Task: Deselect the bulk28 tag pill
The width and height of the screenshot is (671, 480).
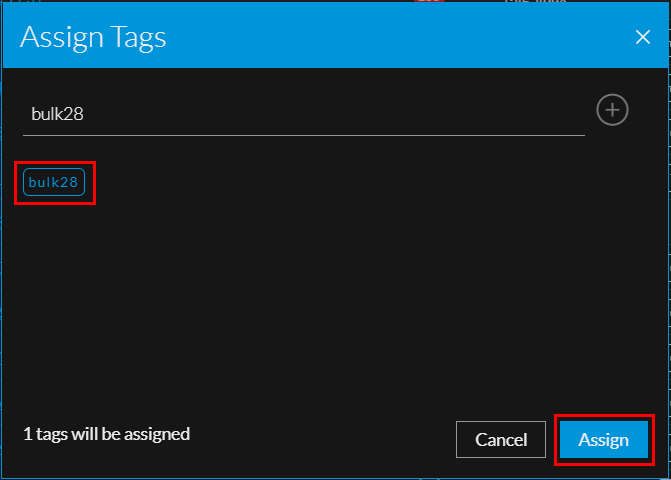Action: tap(55, 182)
